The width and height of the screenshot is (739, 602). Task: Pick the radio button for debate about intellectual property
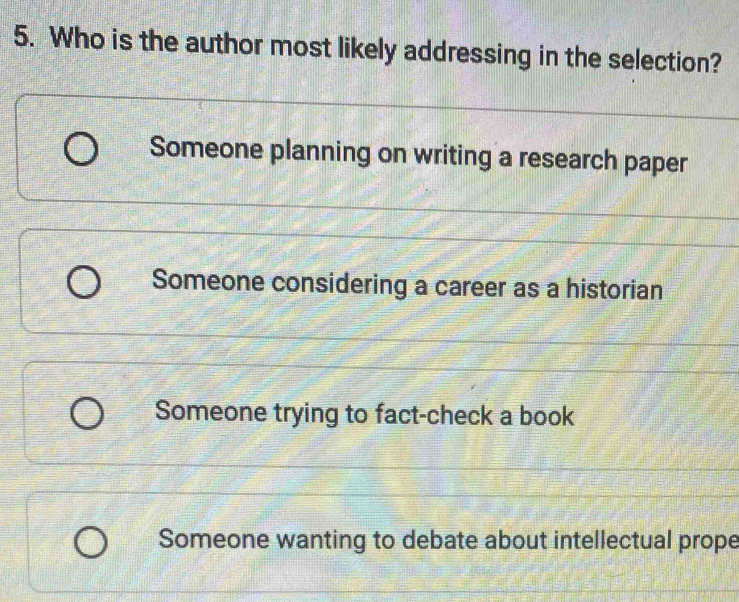90,545
